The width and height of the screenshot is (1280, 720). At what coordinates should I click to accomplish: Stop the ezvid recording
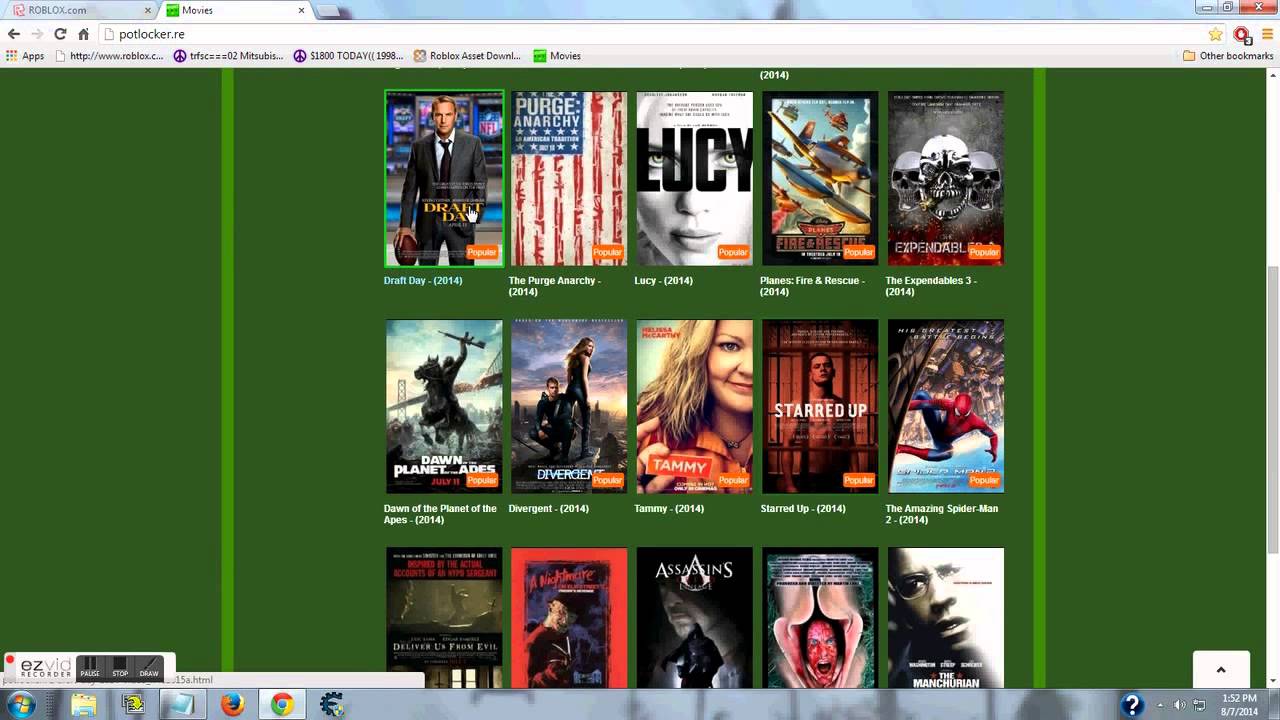click(x=120, y=667)
